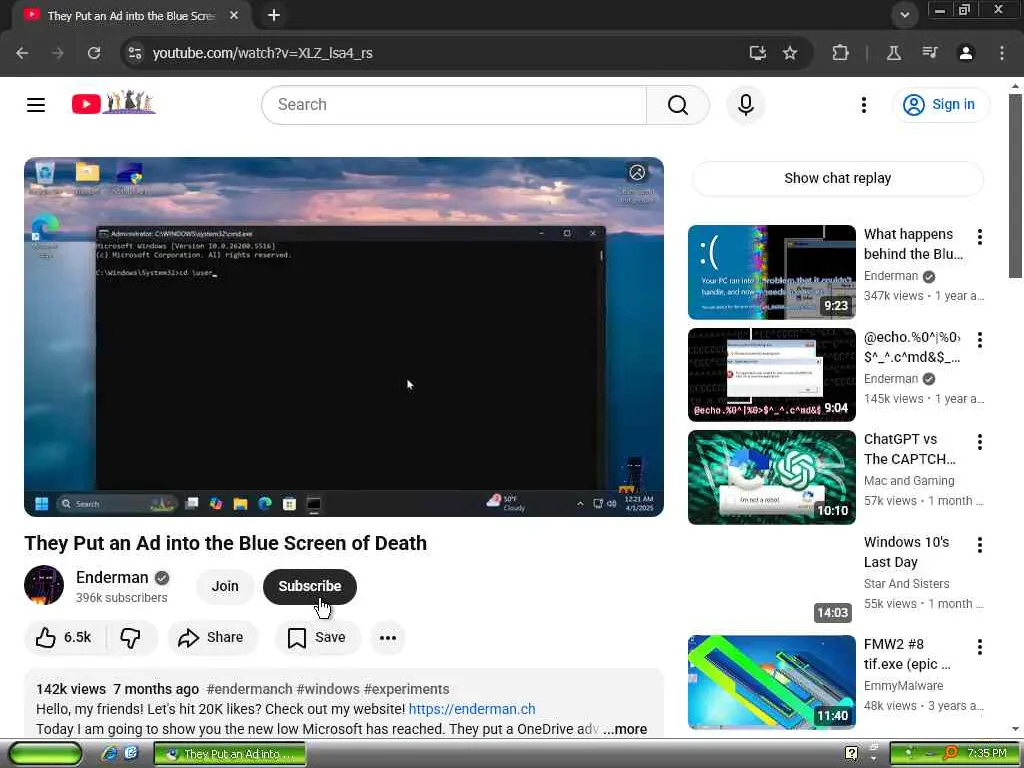Open the '@echo.%0^|%0' video thumbnail
Screen dimensions: 1024x768
pyautogui.click(x=771, y=375)
